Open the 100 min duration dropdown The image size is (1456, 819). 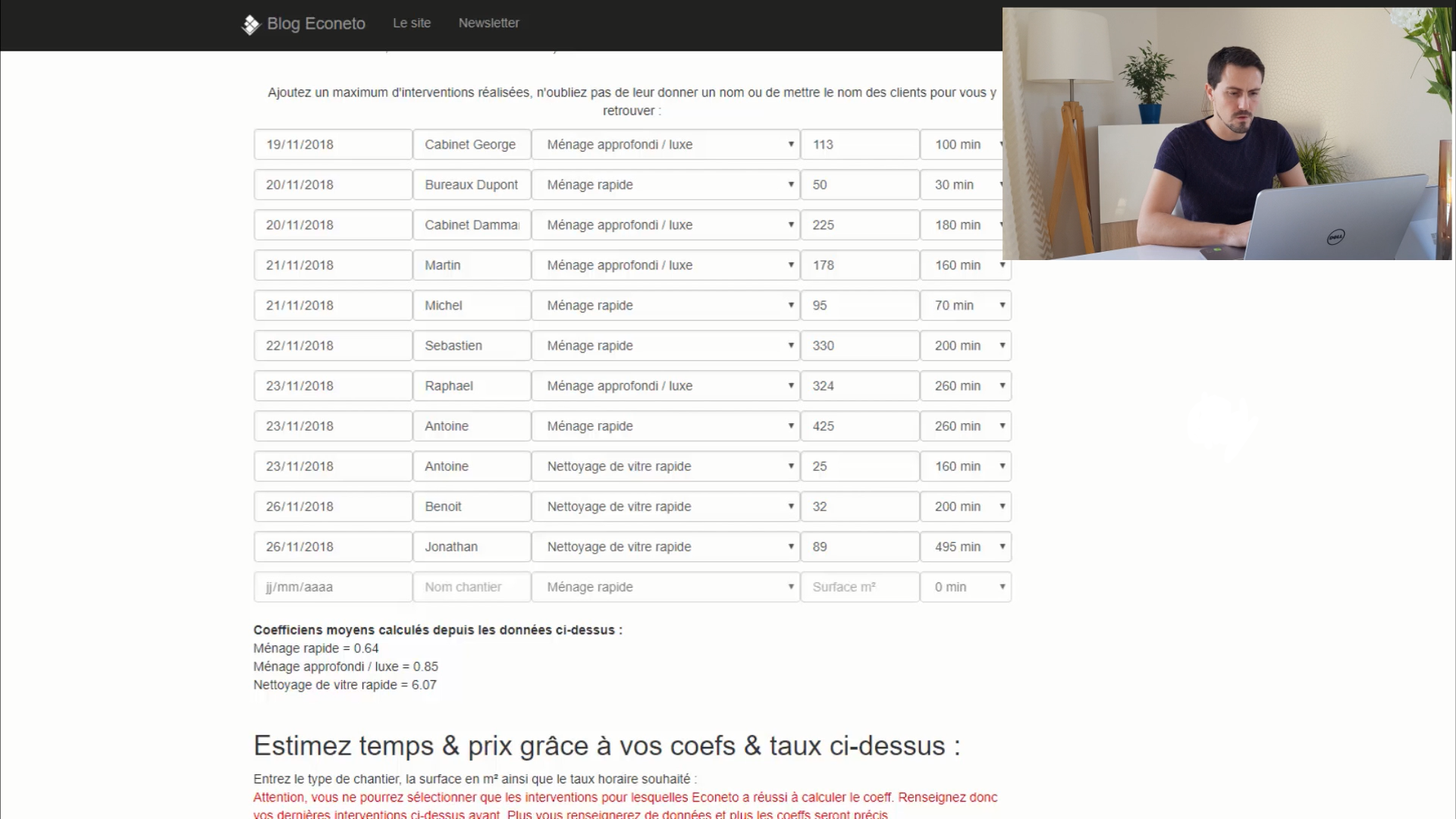(x=962, y=144)
